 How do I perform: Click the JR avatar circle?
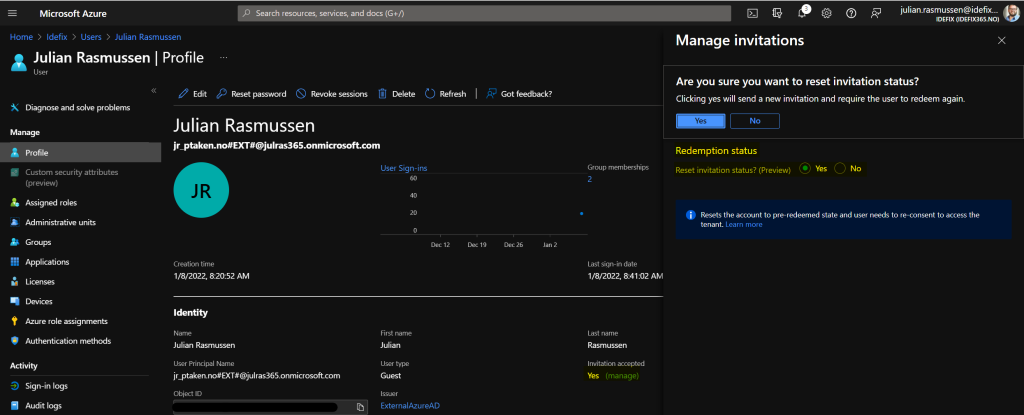pyautogui.click(x=201, y=190)
